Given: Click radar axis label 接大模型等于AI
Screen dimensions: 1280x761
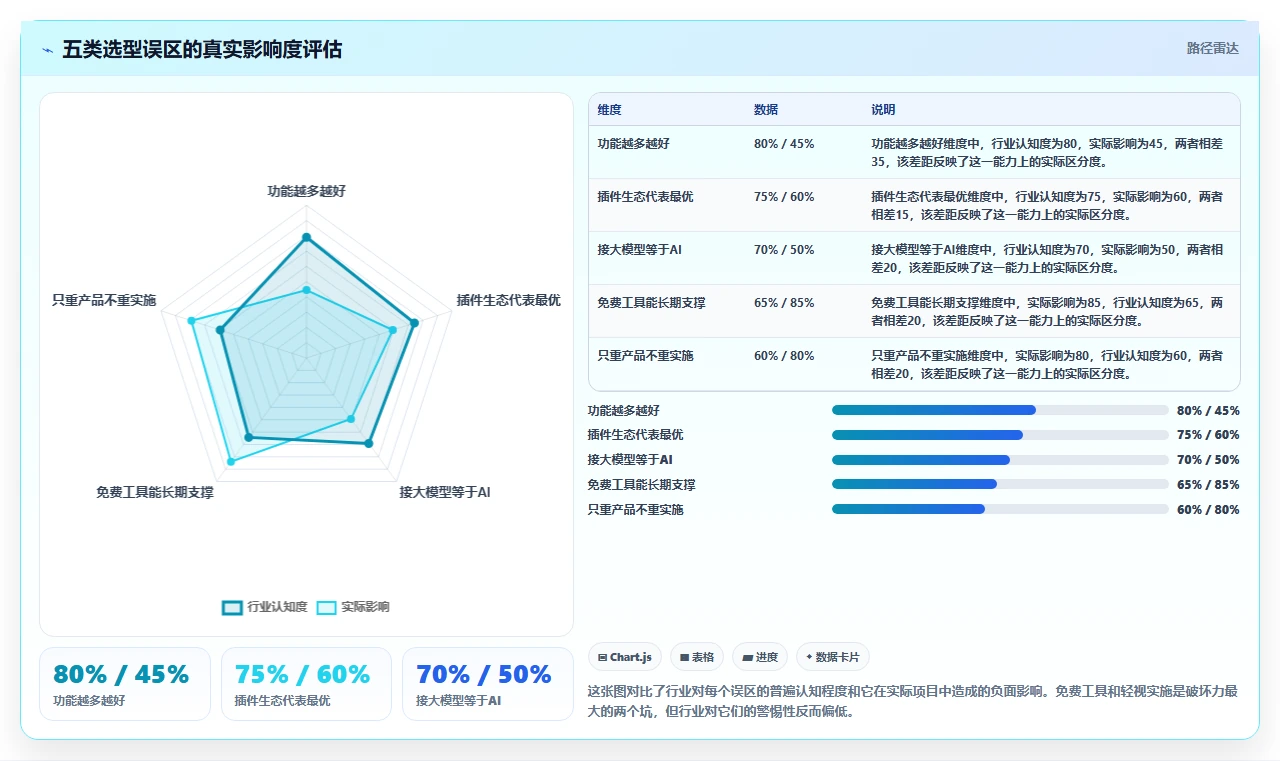Looking at the screenshot, I should [x=445, y=492].
